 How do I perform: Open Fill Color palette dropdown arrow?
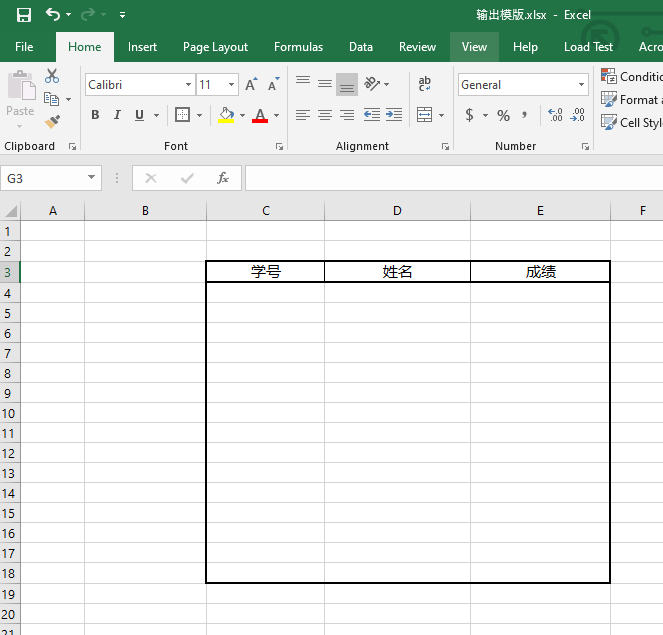pos(242,115)
